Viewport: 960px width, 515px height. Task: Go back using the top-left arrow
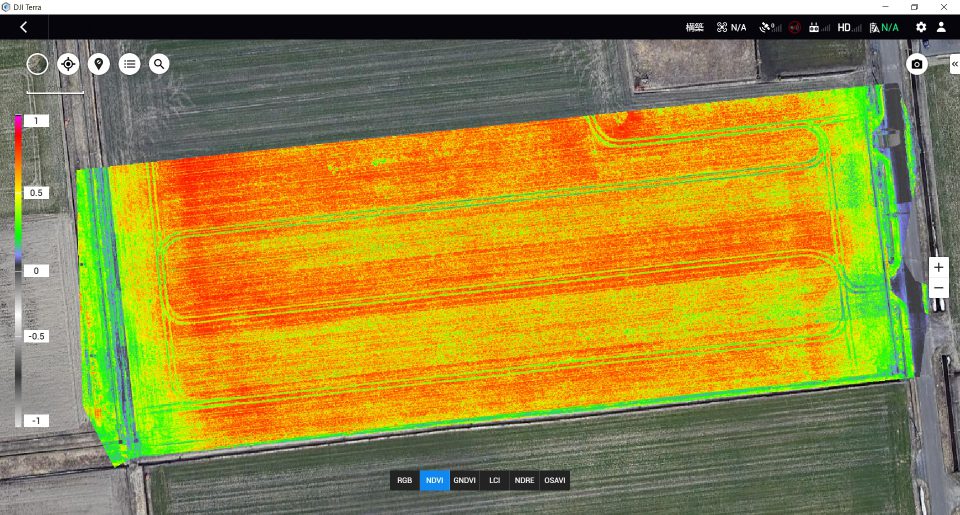coord(23,27)
